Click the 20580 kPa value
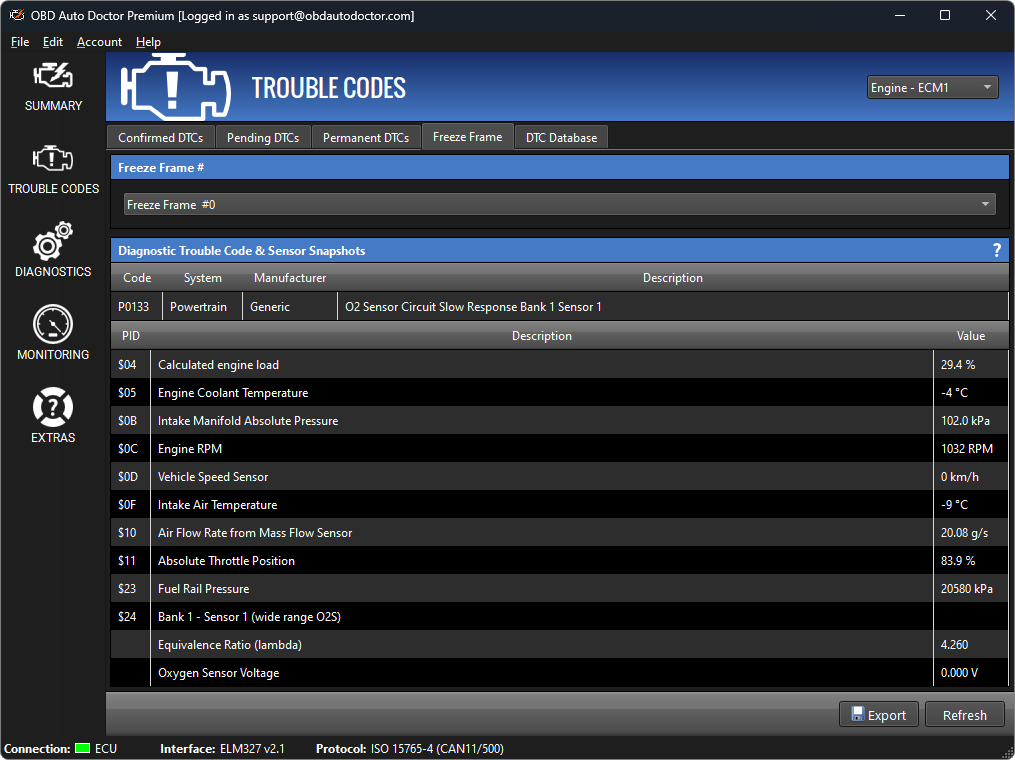The image size is (1015, 760). (966, 588)
